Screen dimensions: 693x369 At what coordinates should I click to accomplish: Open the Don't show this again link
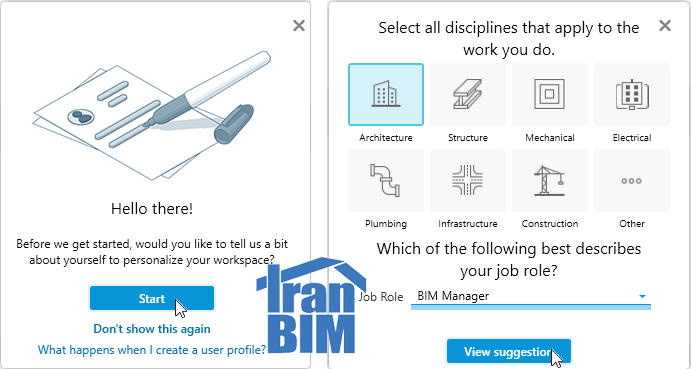tap(152, 329)
